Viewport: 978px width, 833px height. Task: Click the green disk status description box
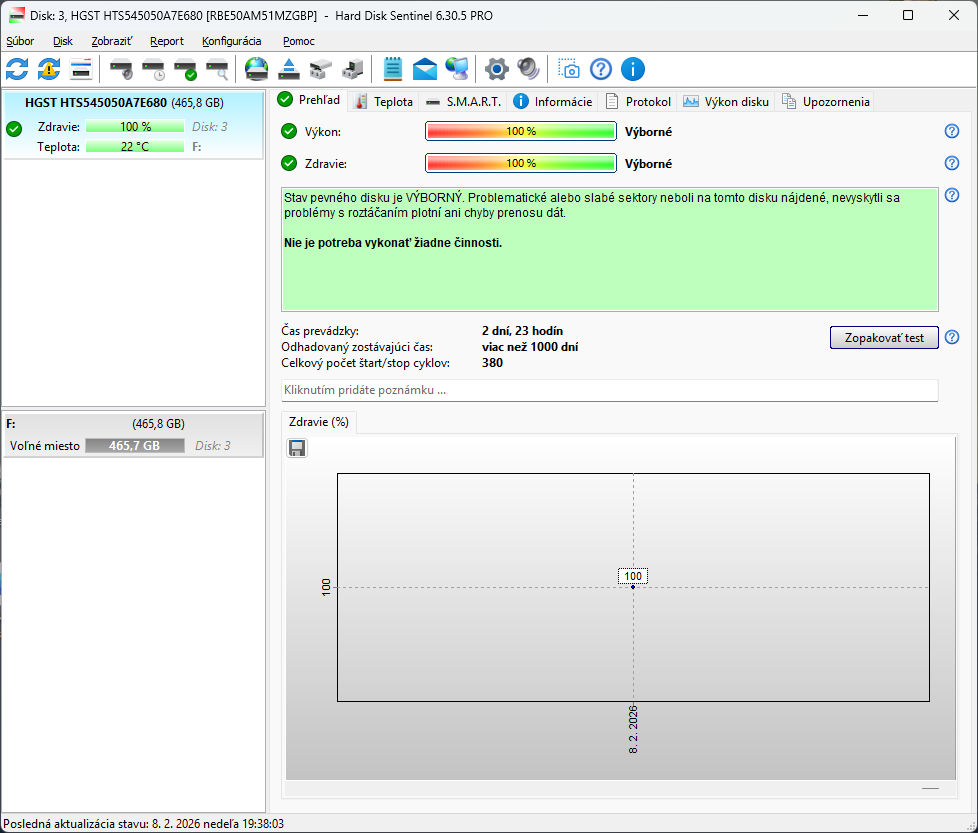click(x=609, y=249)
